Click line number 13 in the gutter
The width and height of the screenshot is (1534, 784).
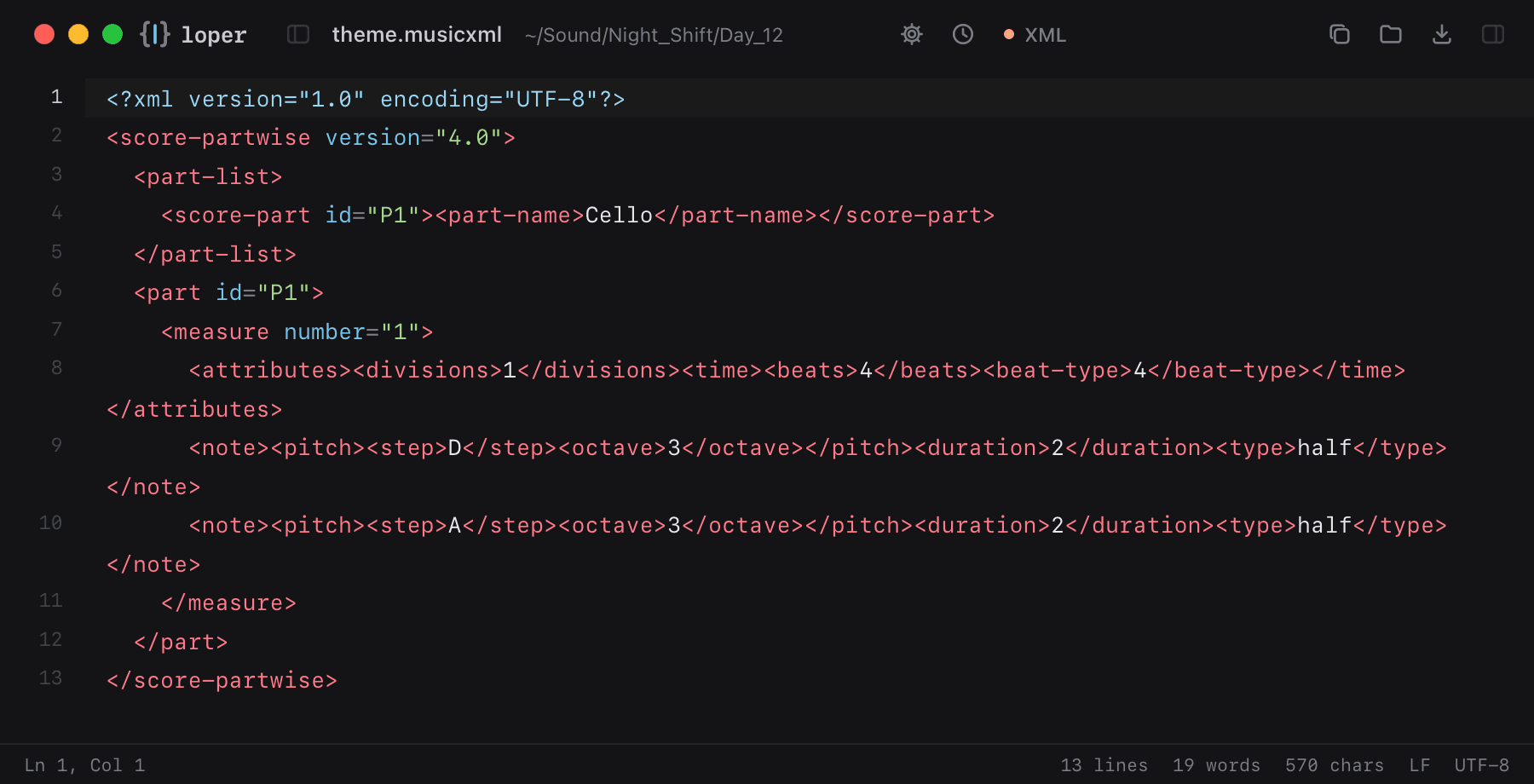(x=50, y=678)
